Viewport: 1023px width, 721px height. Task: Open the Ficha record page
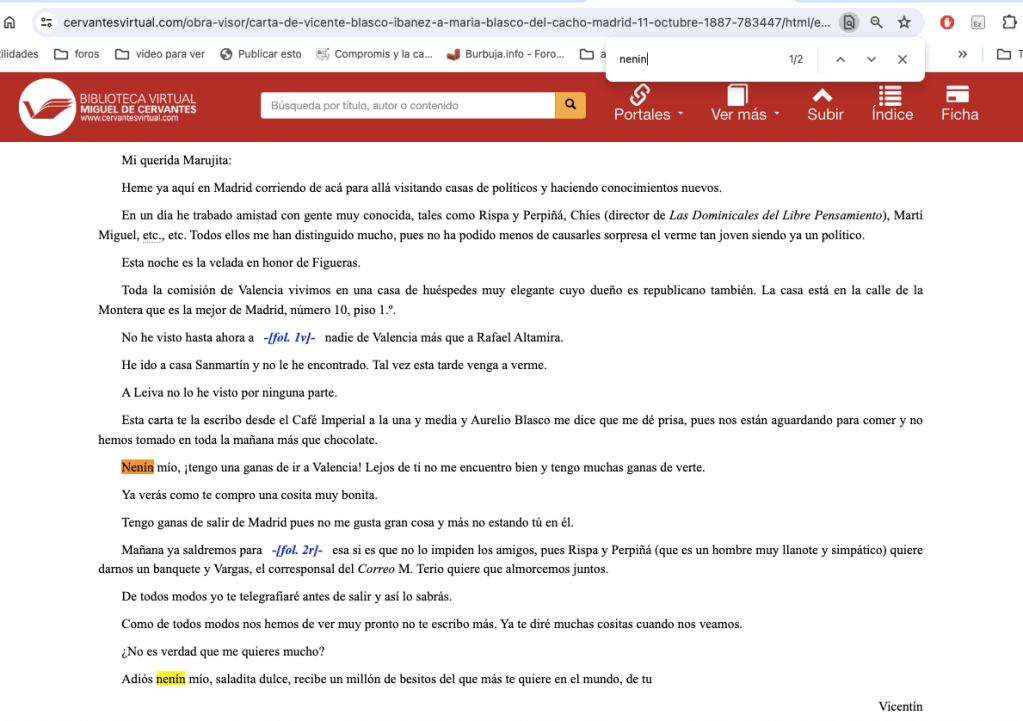[x=959, y=103]
